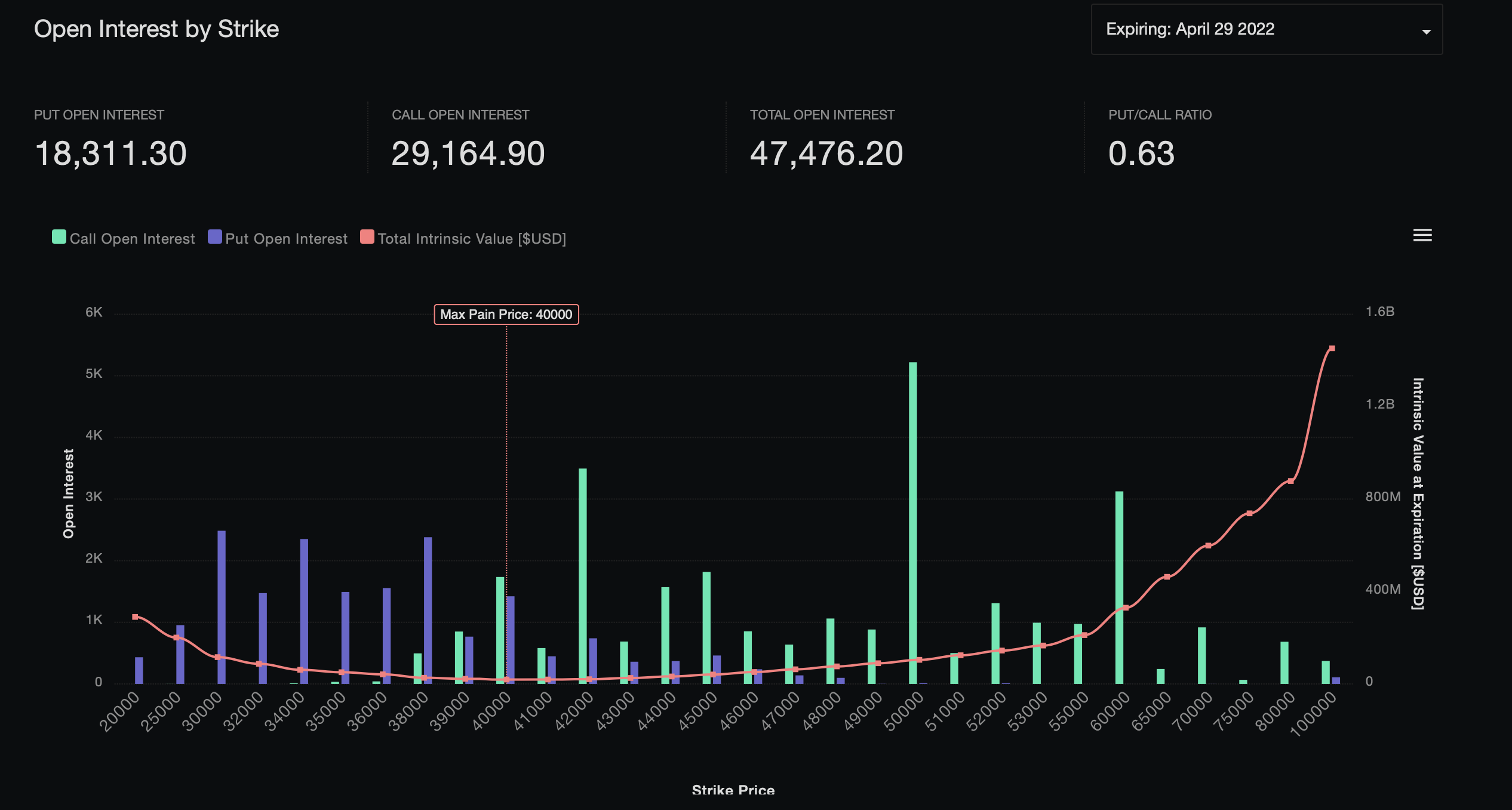Screen dimensions: 1512x810
Task: Click the put bar at strike 30000
Action: 222,607
